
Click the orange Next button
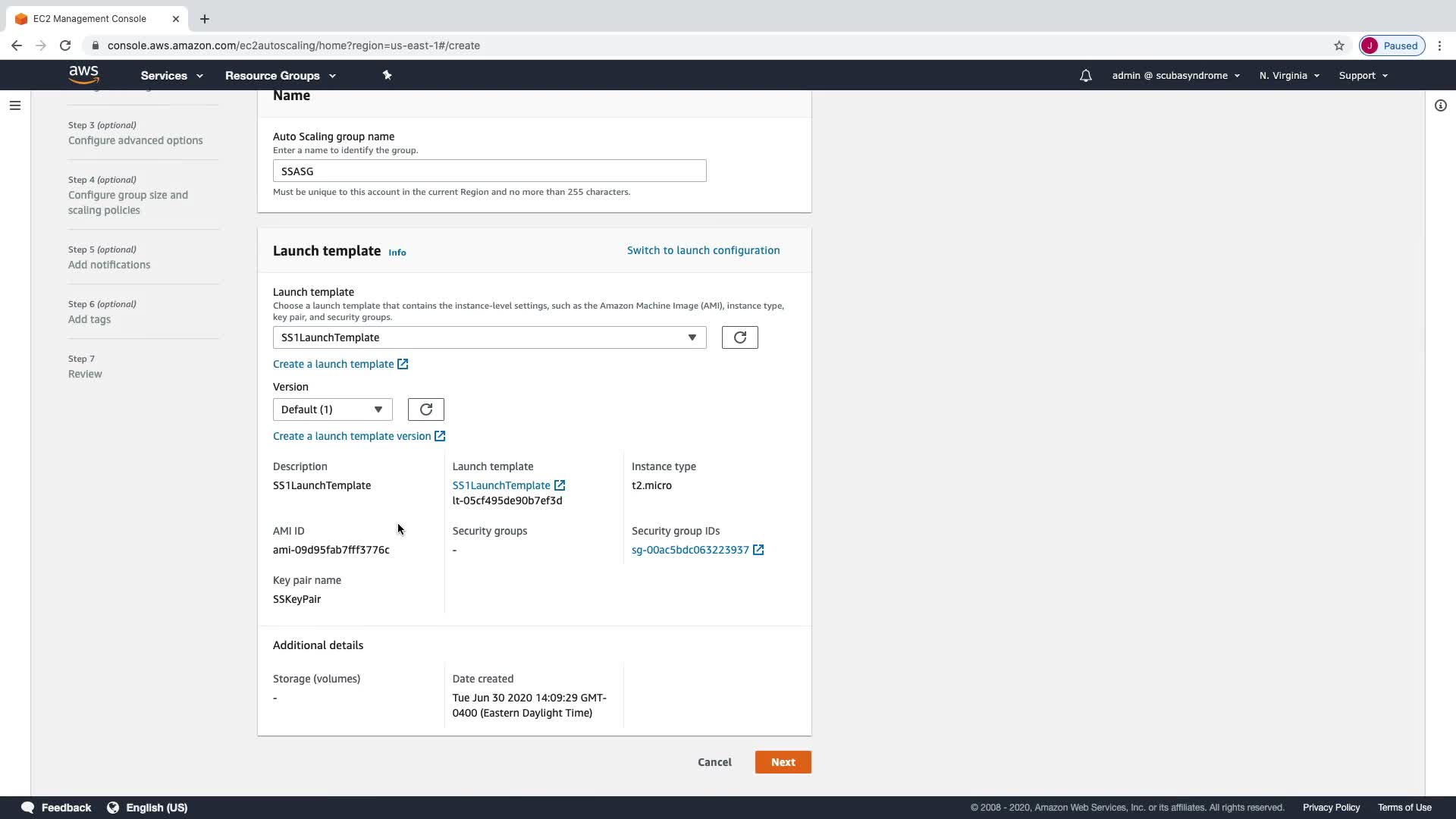pos(783,762)
